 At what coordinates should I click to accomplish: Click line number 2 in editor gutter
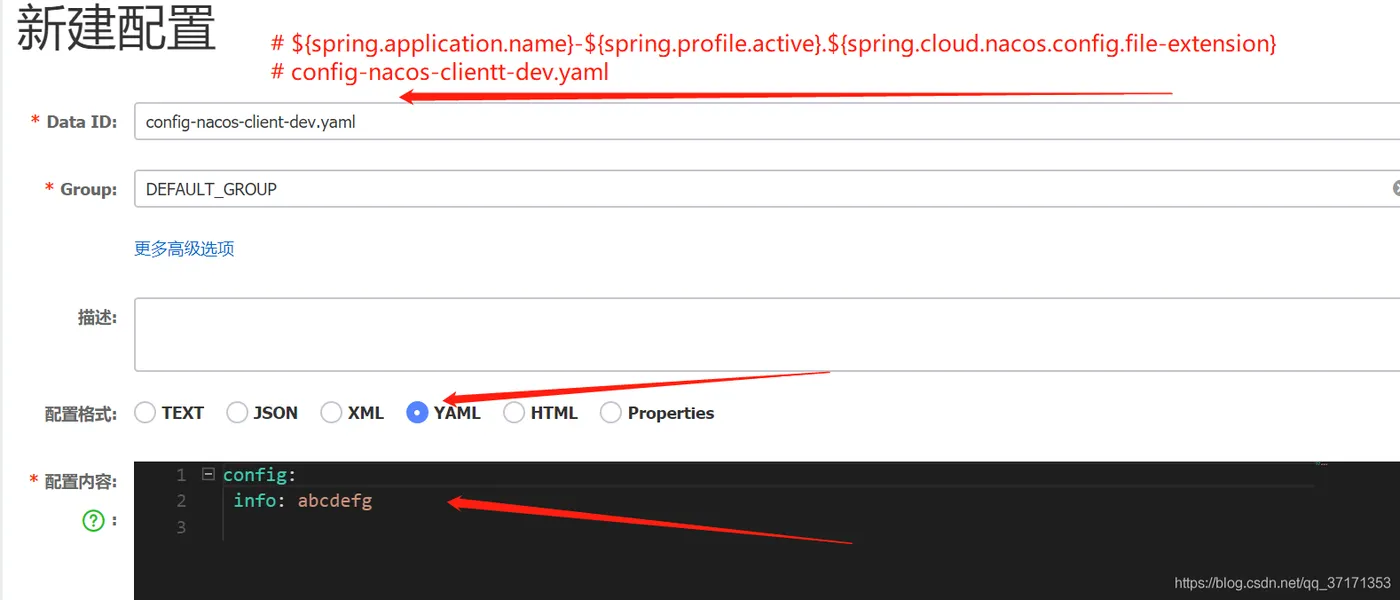coord(181,500)
